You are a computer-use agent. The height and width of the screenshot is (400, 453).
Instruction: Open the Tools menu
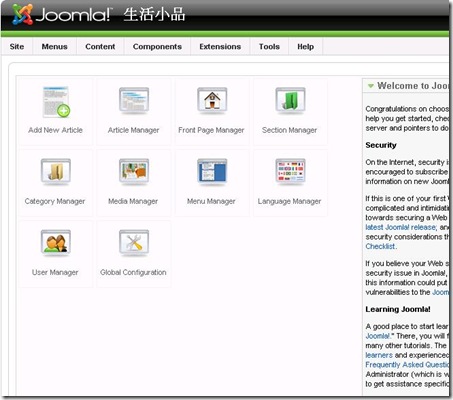pos(269,47)
